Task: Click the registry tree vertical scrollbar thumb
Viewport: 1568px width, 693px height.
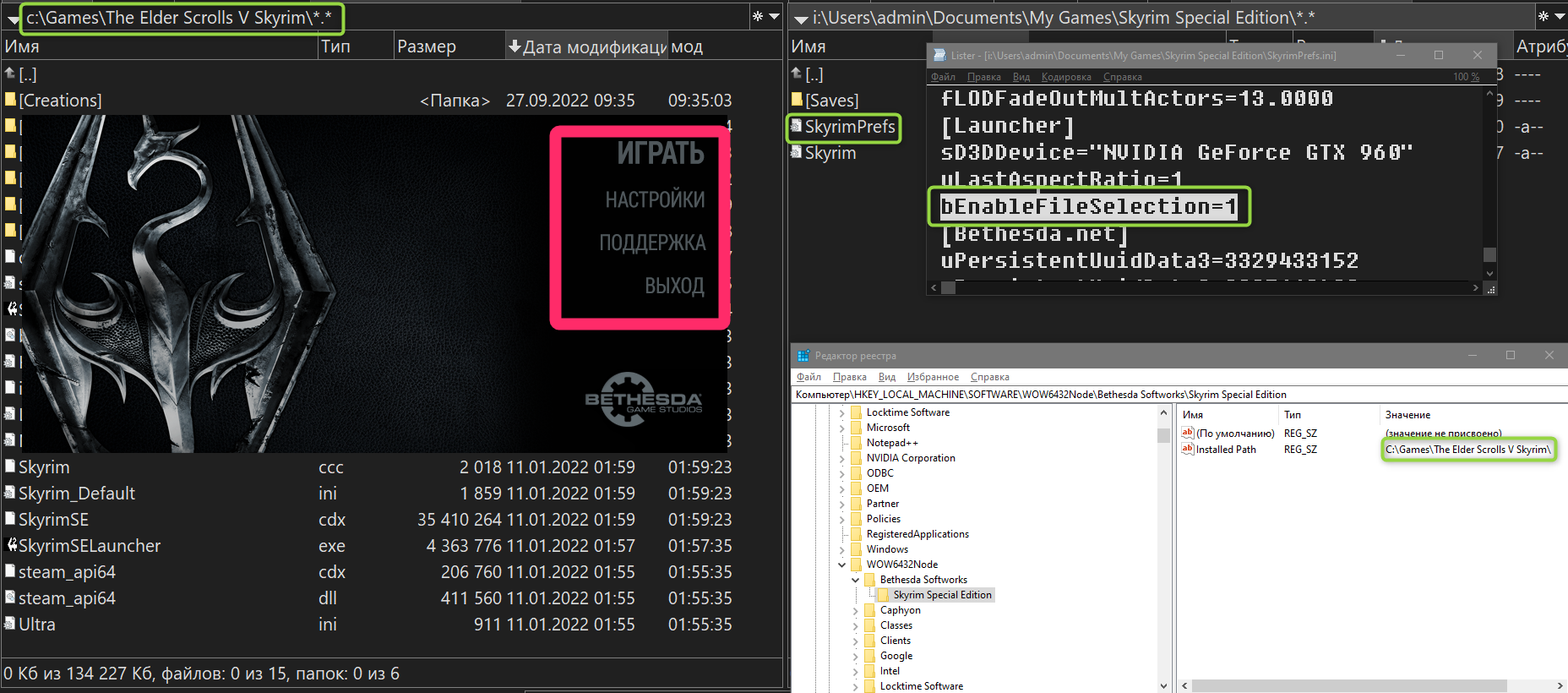Action: click(1163, 435)
